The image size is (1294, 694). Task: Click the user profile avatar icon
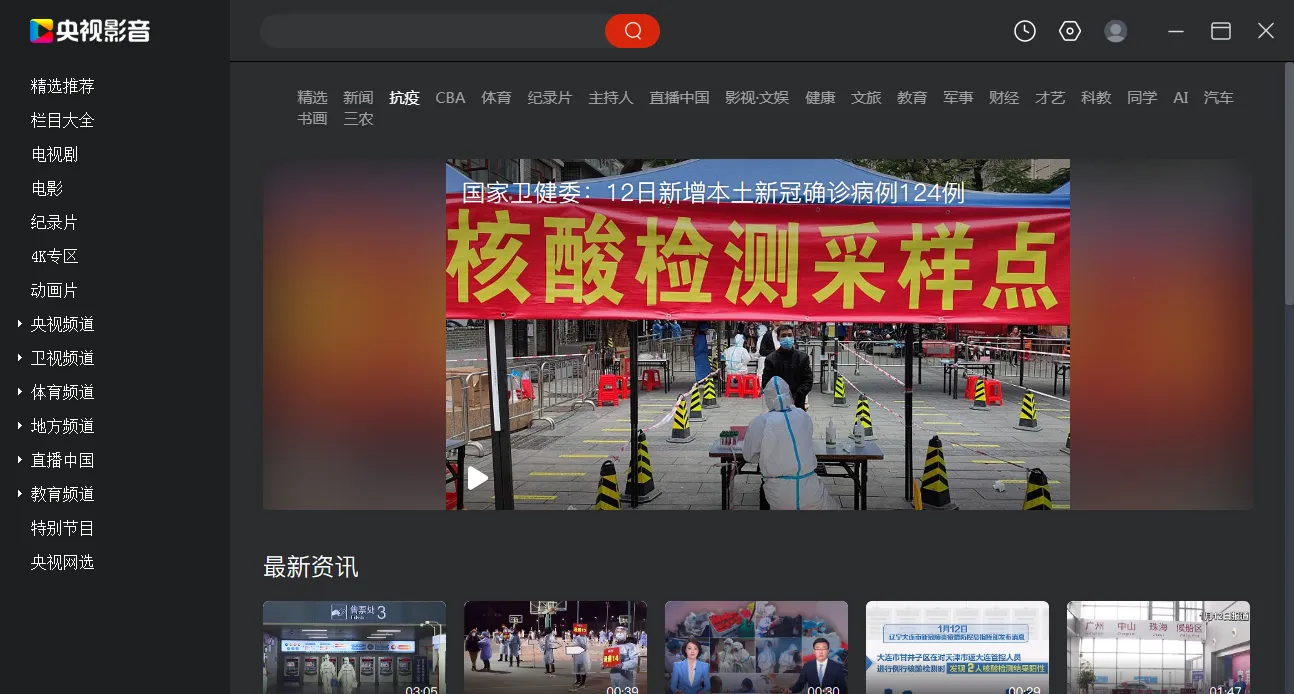(x=1115, y=31)
